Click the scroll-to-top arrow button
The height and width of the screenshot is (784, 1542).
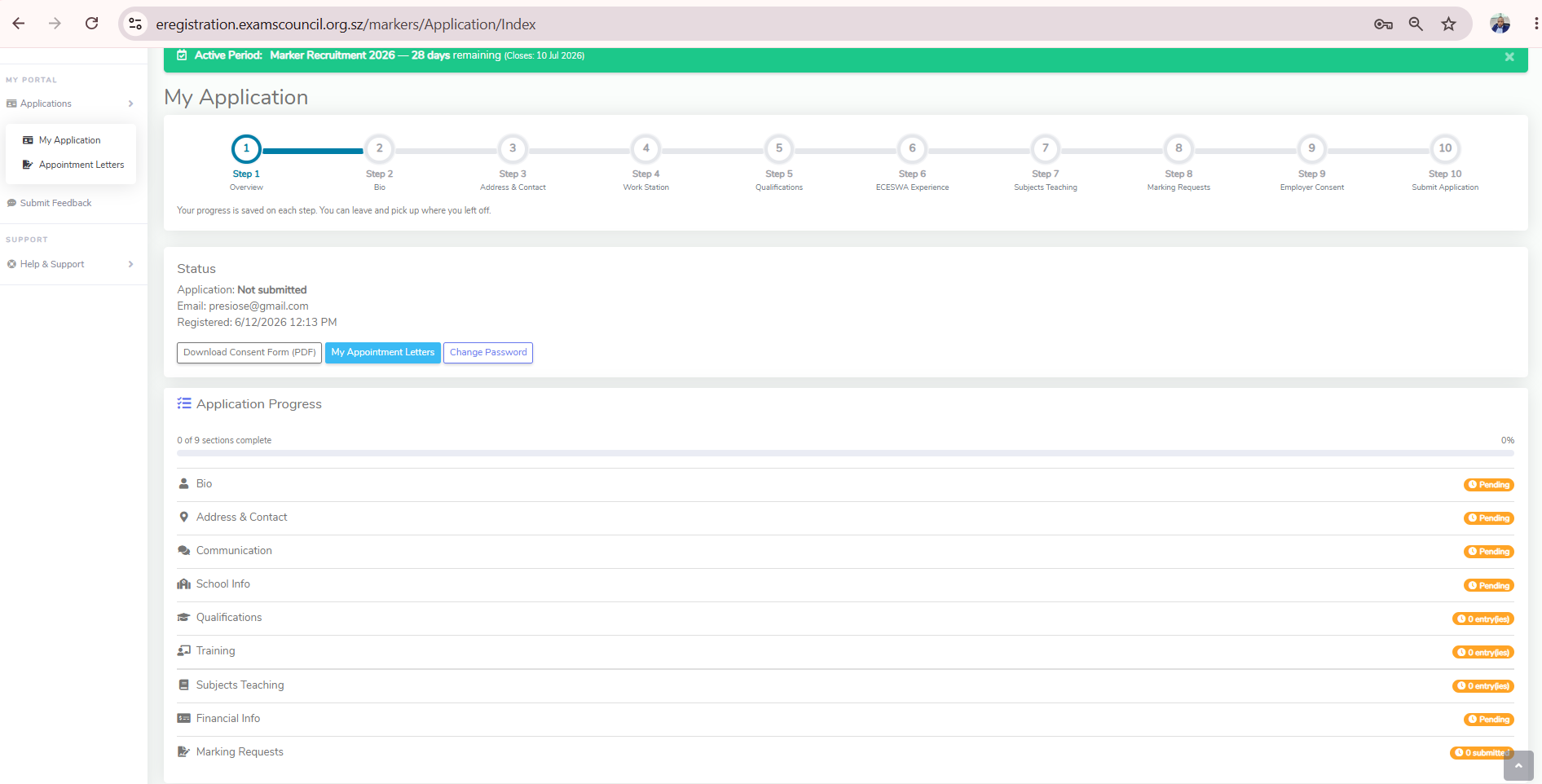(x=1518, y=766)
